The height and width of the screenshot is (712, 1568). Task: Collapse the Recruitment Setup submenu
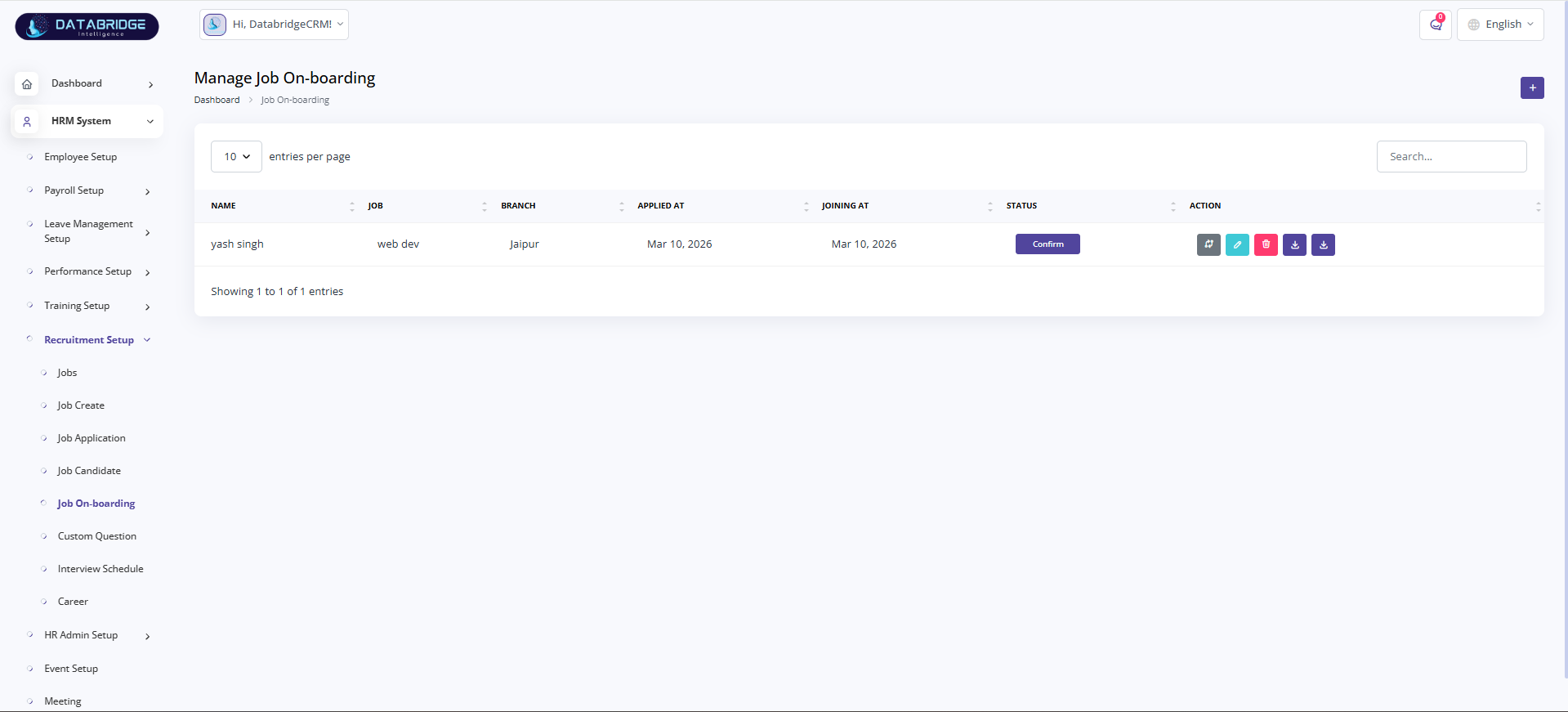[148, 340]
